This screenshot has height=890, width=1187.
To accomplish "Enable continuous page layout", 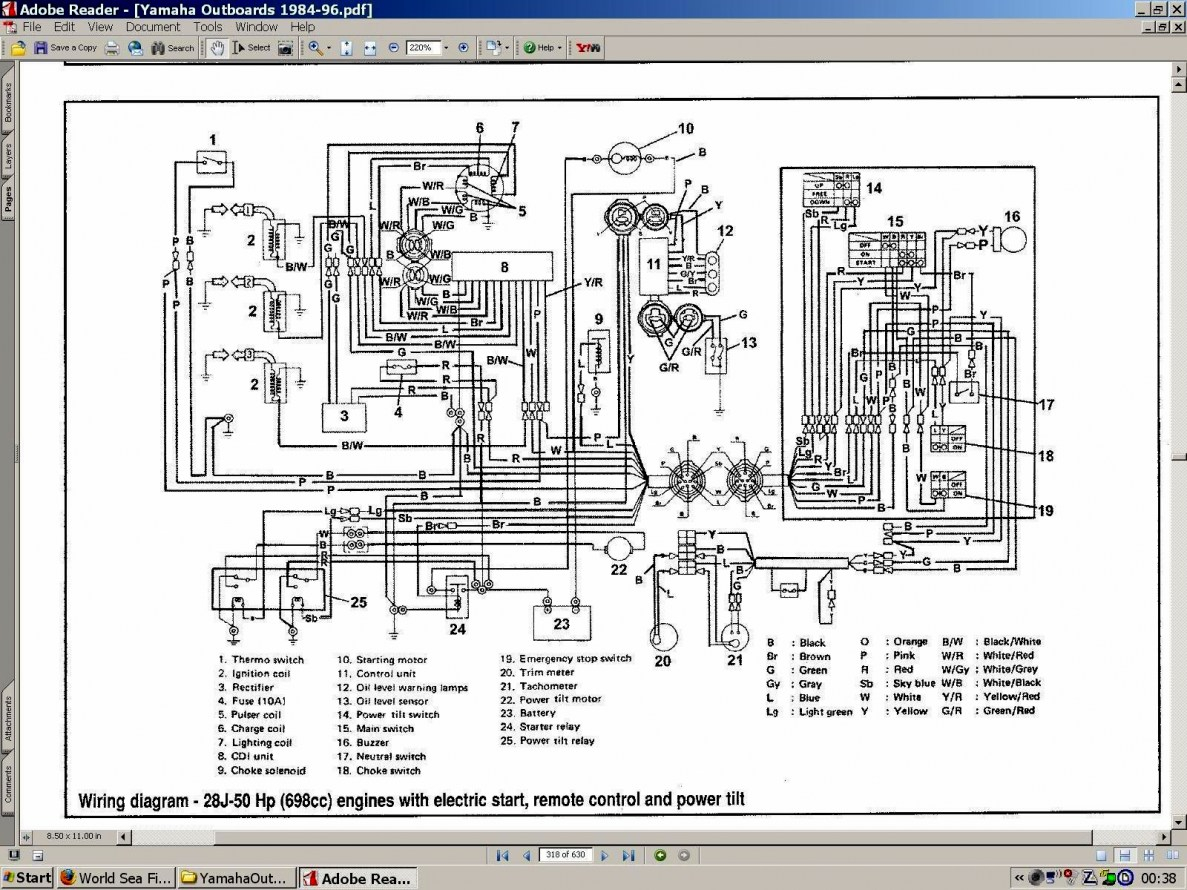I will 1125,856.
